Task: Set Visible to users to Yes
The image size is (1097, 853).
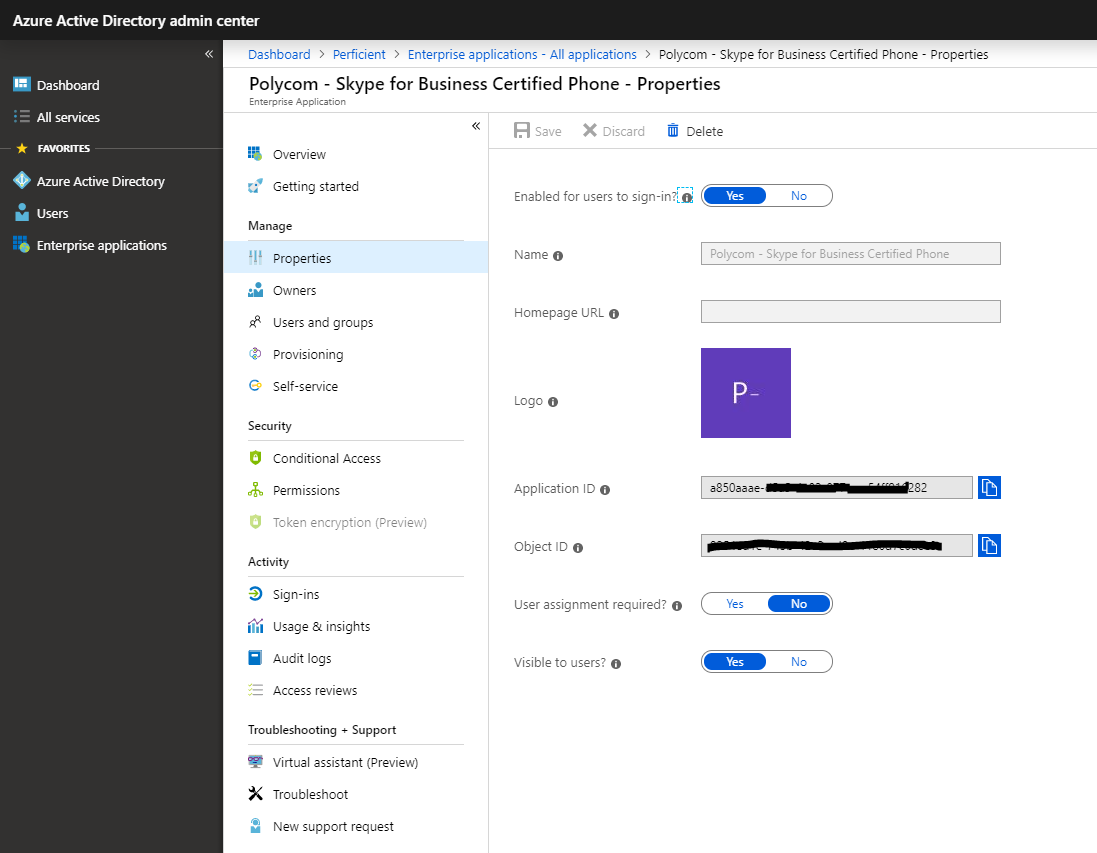Action: [x=735, y=662]
